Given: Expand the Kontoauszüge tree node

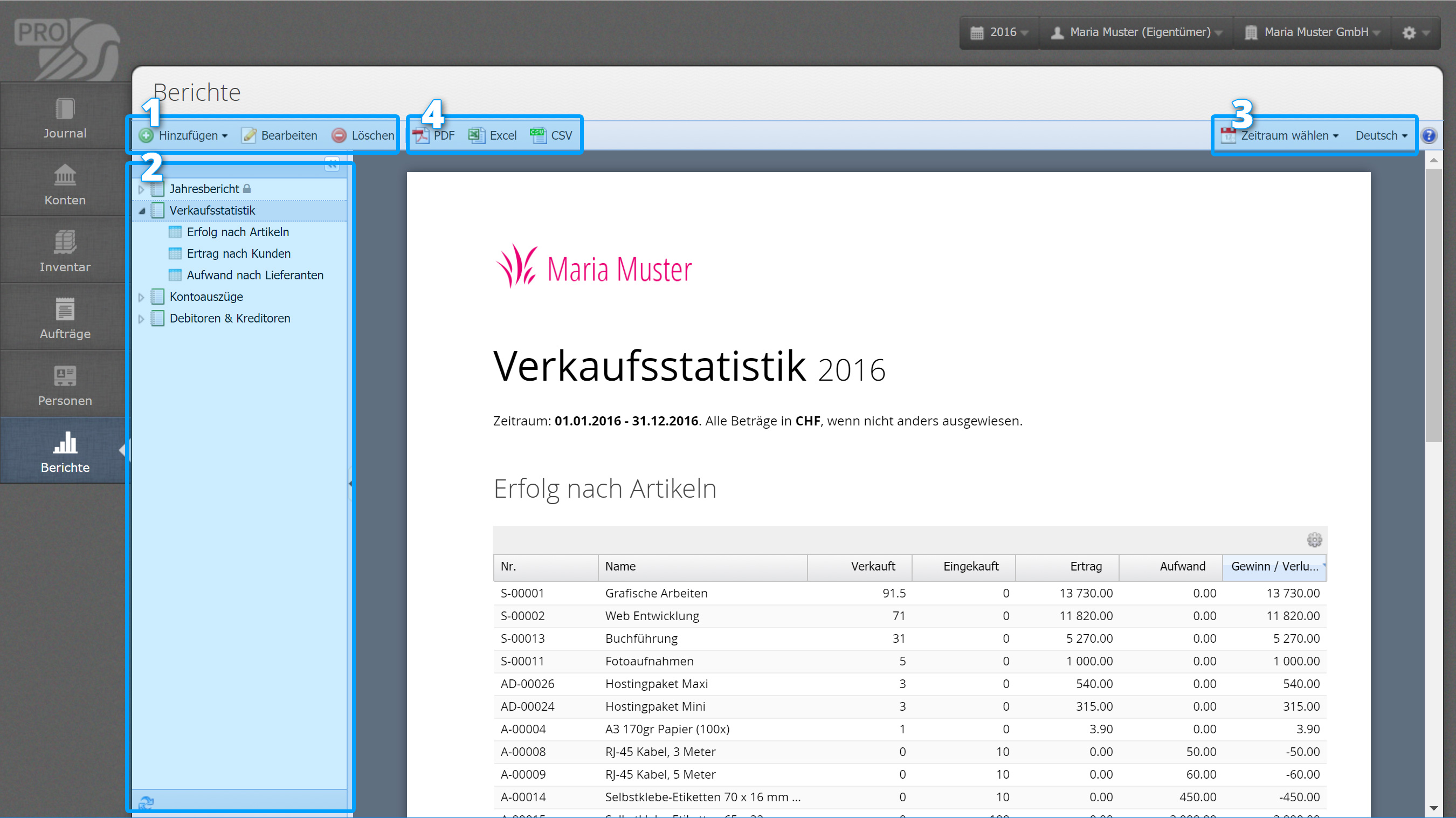Looking at the screenshot, I should click(141, 297).
